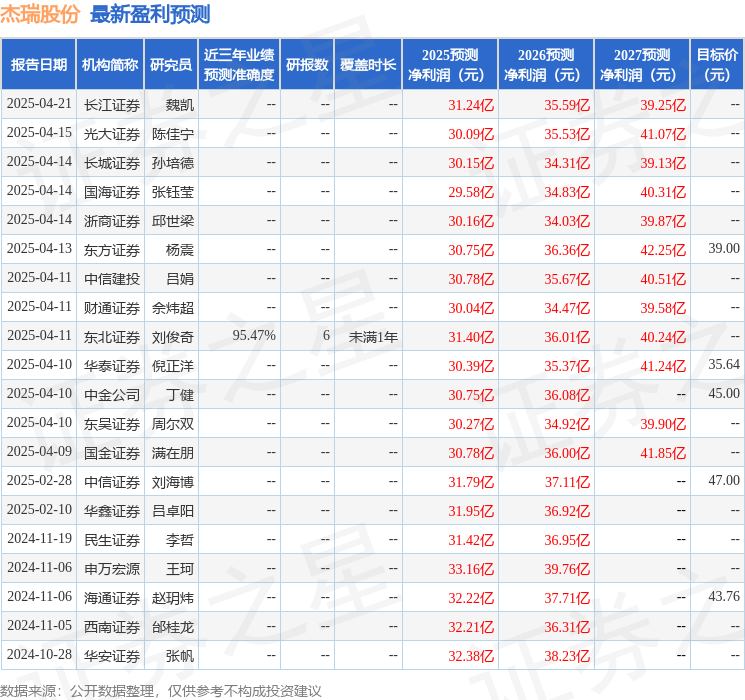Image resolution: width=745 pixels, height=700 pixels.
Task: Click the 研究员 column header
Action: [x=171, y=65]
